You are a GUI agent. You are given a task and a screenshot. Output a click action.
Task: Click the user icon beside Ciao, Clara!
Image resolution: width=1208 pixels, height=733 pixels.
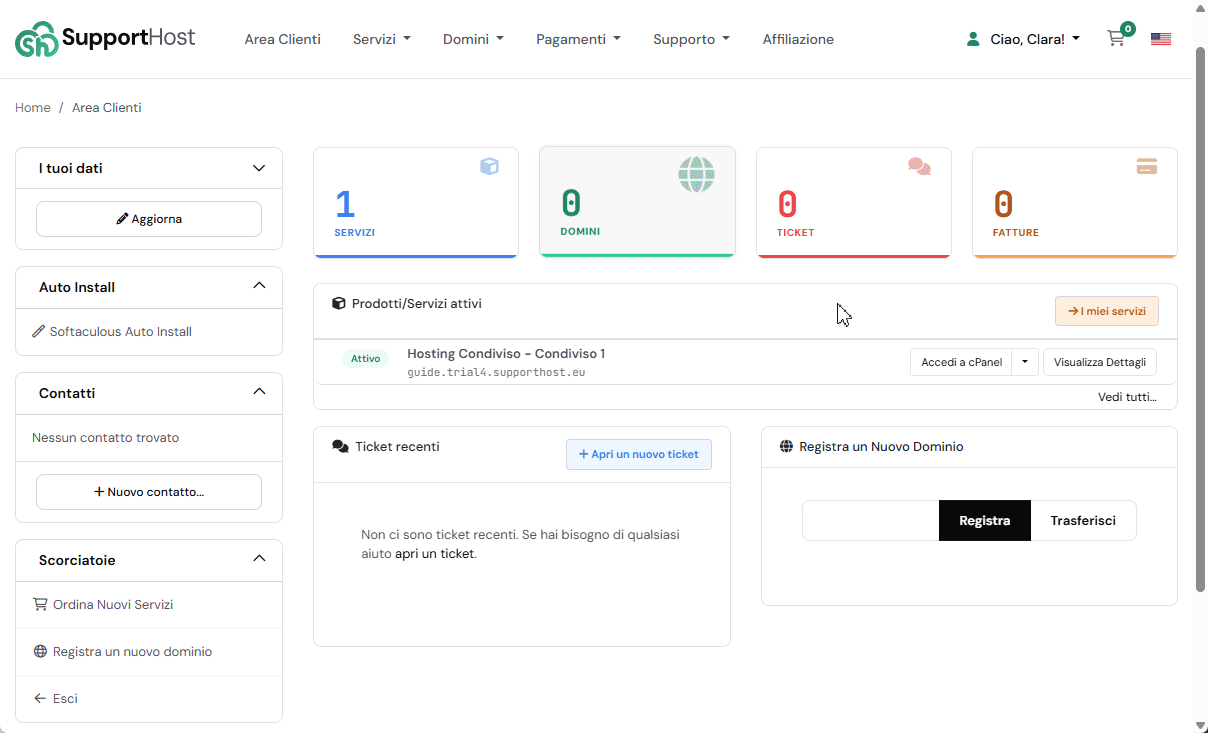[972, 39]
